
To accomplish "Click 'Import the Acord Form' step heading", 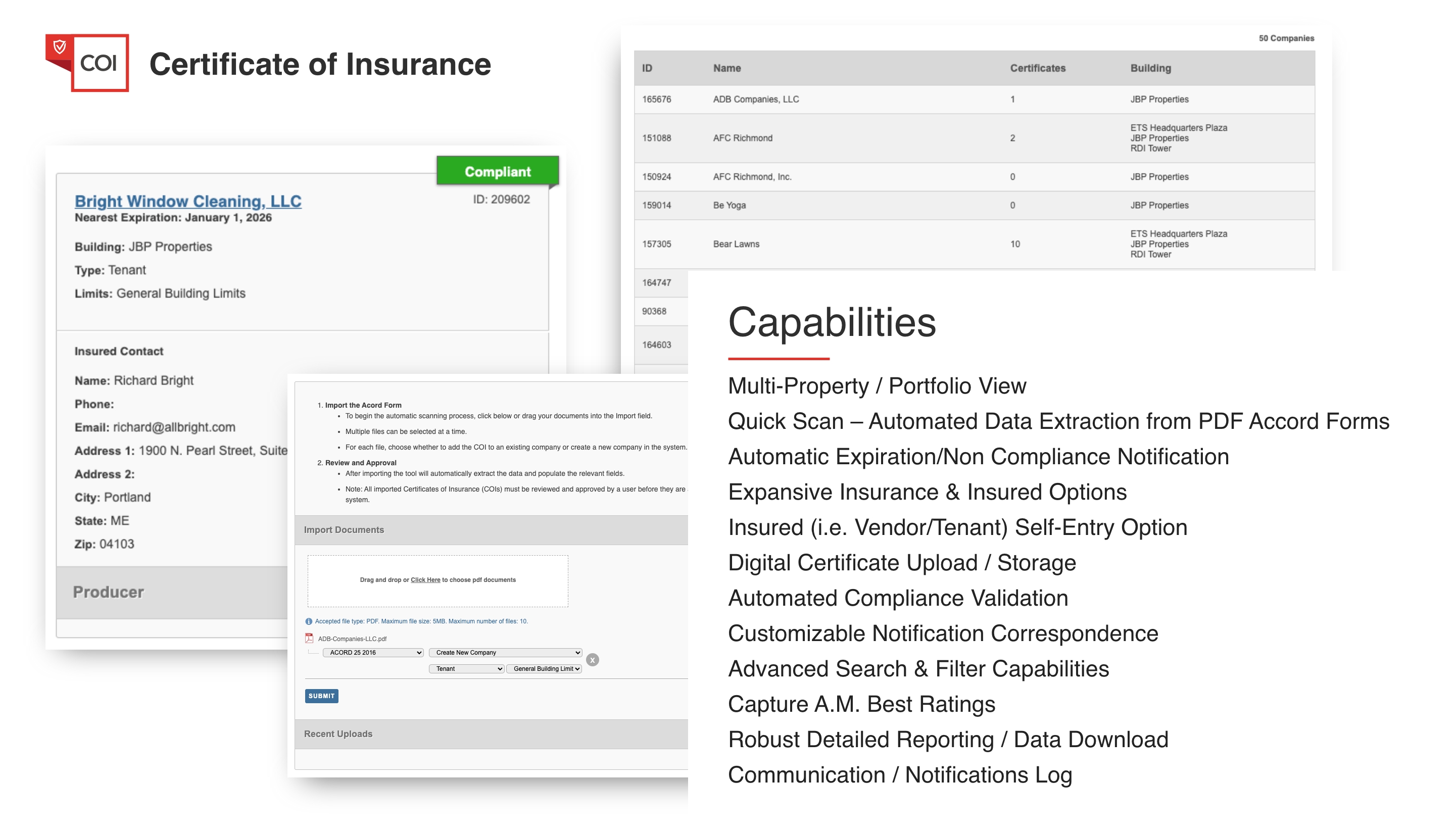I will (x=363, y=405).
